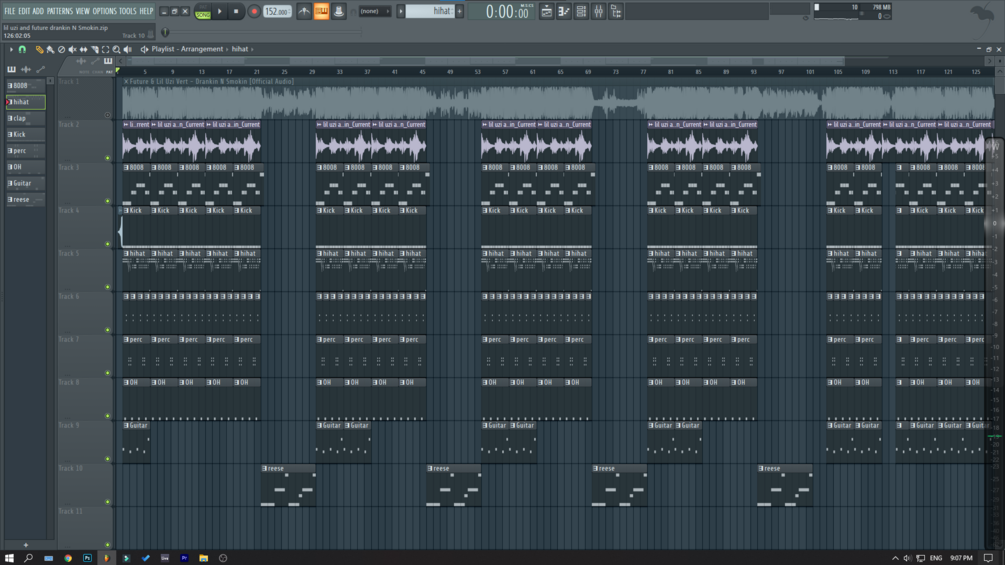The height and width of the screenshot is (565, 1005).
Task: Select Kick pattern in picker
Action: click(x=26, y=135)
